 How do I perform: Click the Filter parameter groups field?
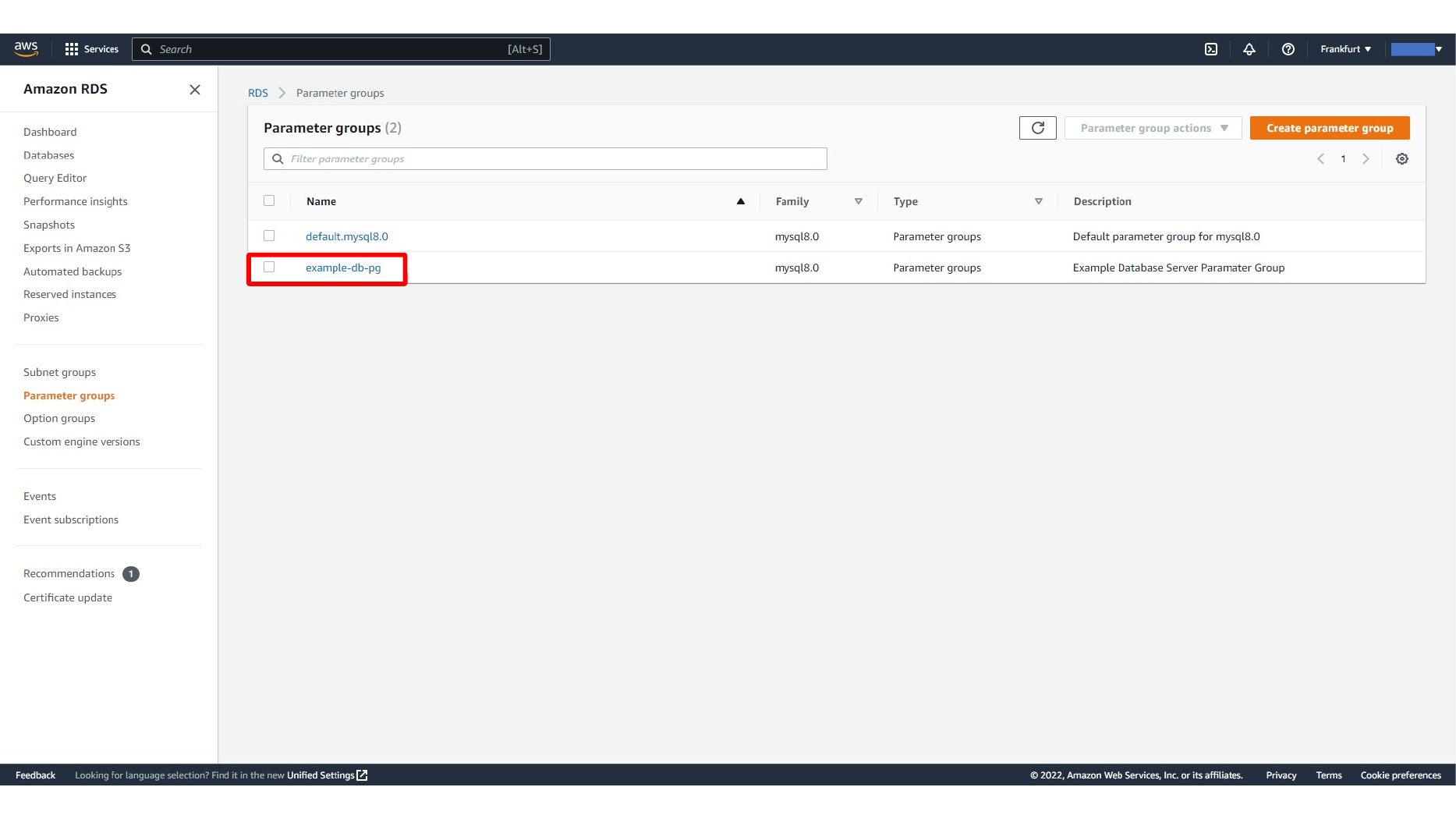tap(545, 159)
